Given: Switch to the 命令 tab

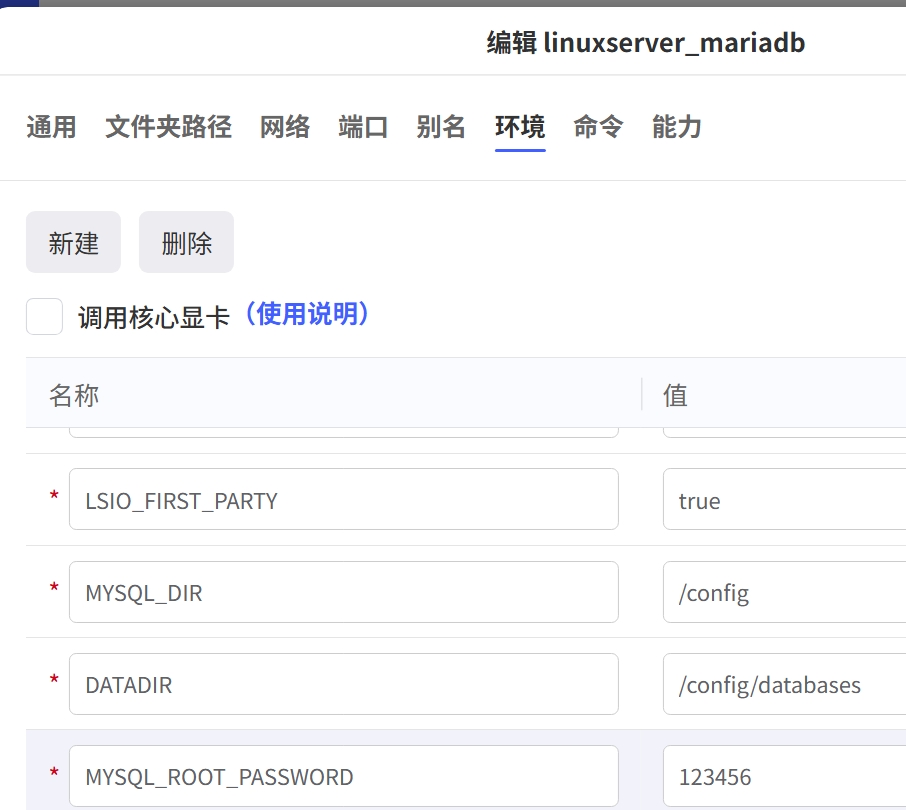Looking at the screenshot, I should click(598, 127).
